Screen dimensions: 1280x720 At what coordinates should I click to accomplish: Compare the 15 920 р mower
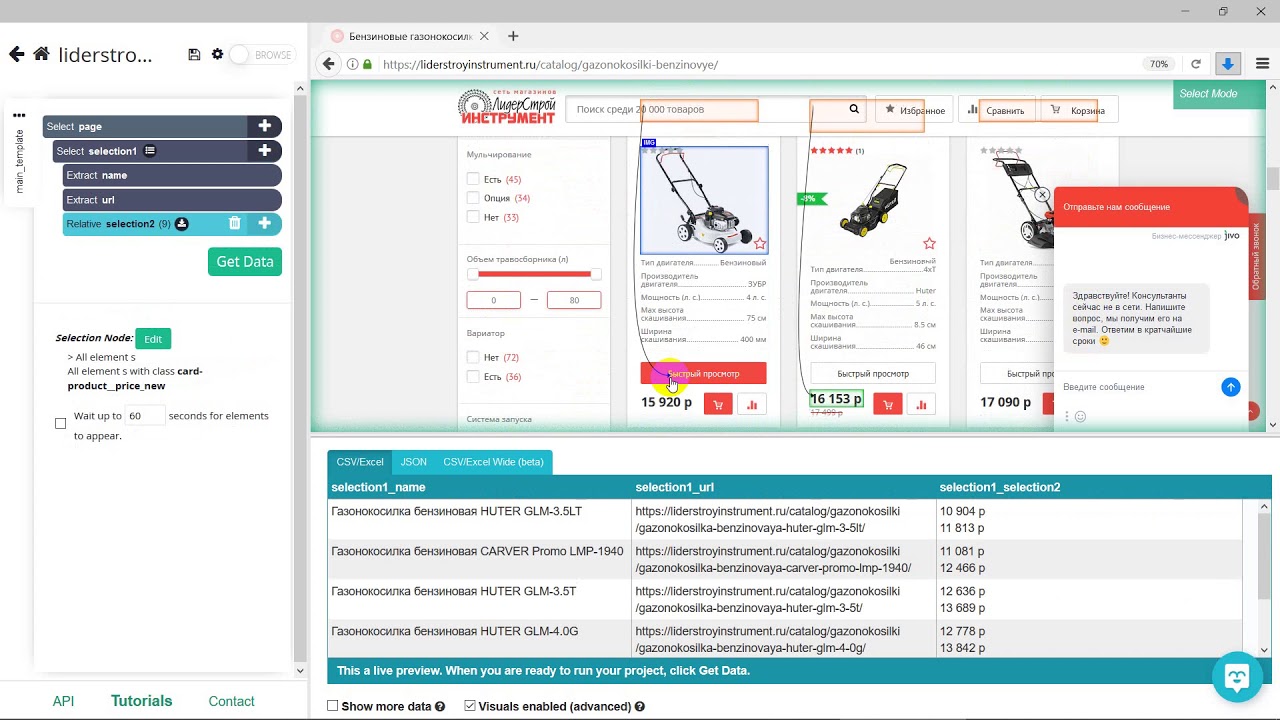pyautogui.click(x=752, y=404)
